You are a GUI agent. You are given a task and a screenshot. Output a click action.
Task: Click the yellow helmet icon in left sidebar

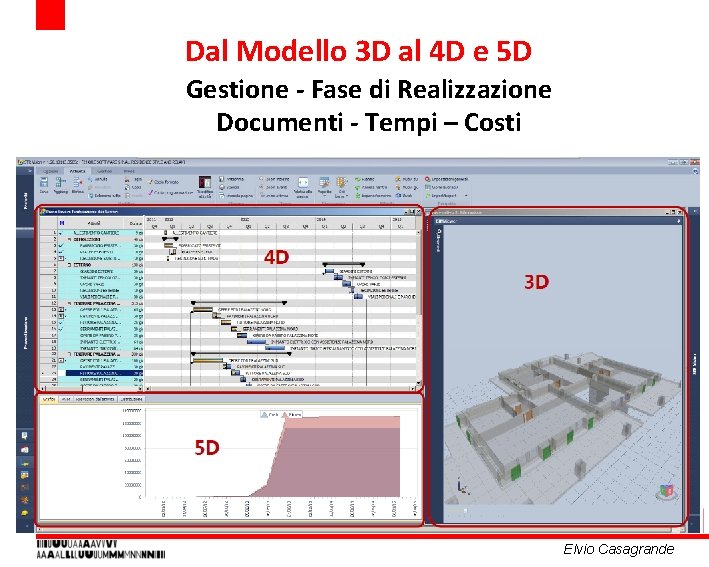tap(24, 513)
